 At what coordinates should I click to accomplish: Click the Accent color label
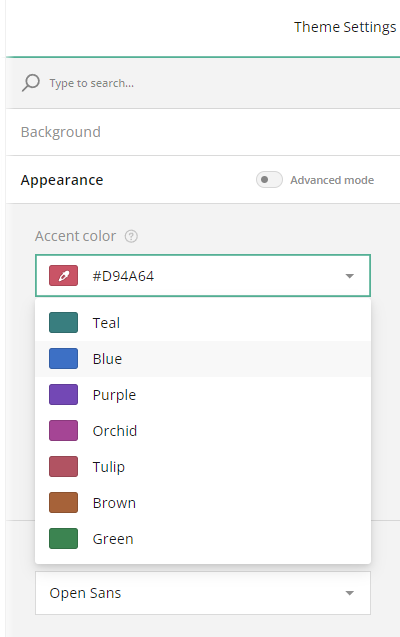[75, 236]
